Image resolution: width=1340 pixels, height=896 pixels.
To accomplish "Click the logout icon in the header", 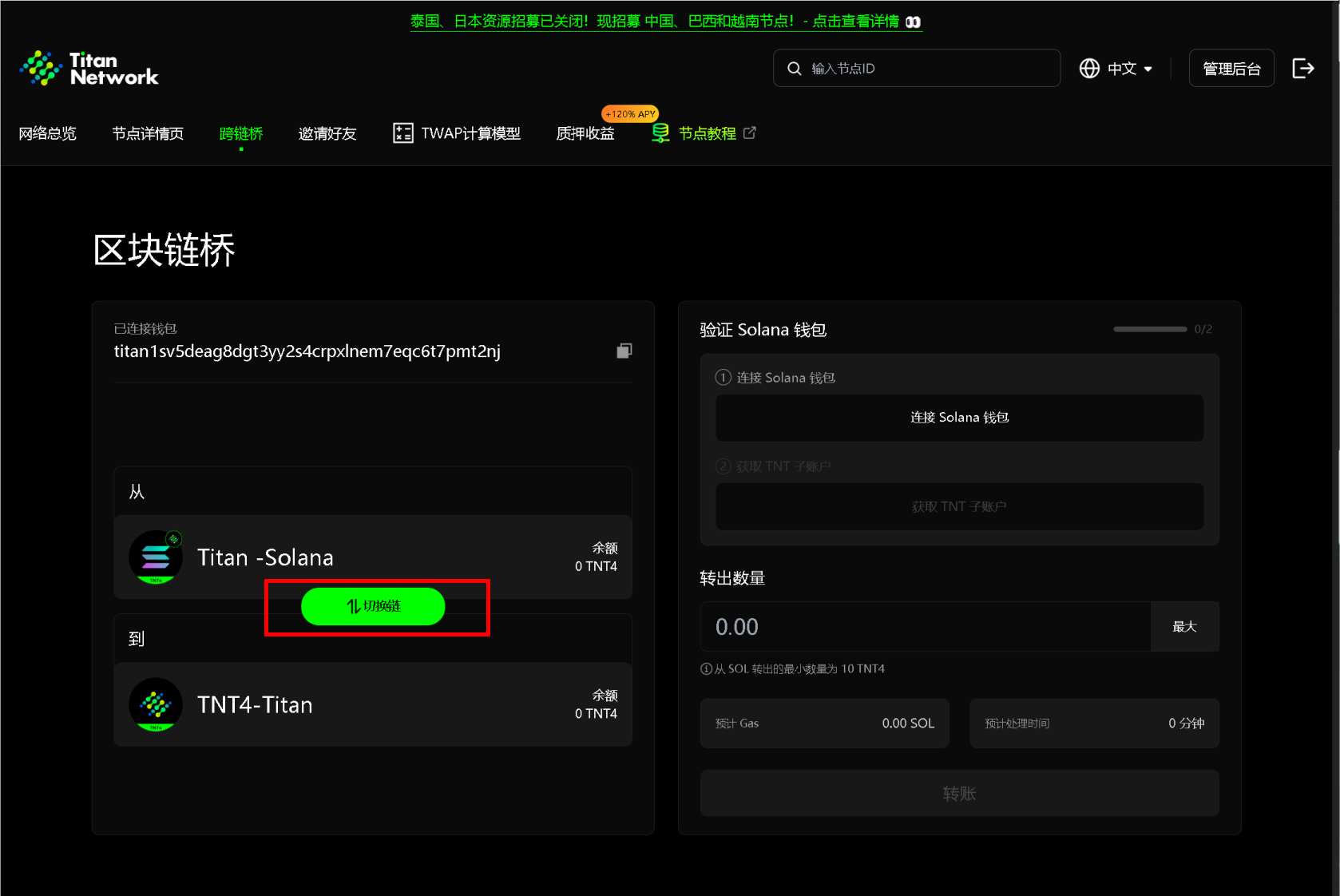I will 1302,69.
